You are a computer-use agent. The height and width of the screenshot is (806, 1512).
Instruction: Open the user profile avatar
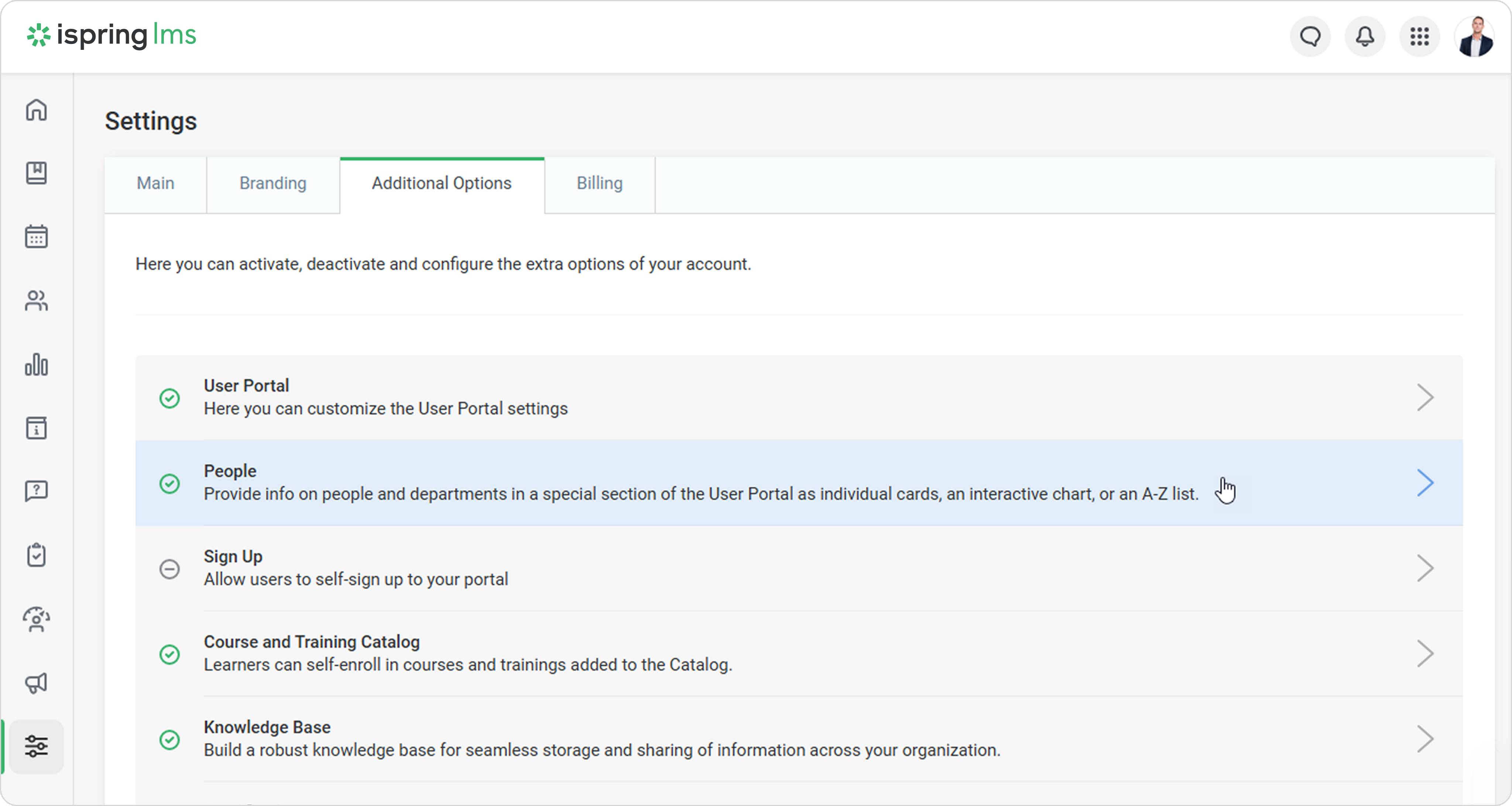(1474, 37)
